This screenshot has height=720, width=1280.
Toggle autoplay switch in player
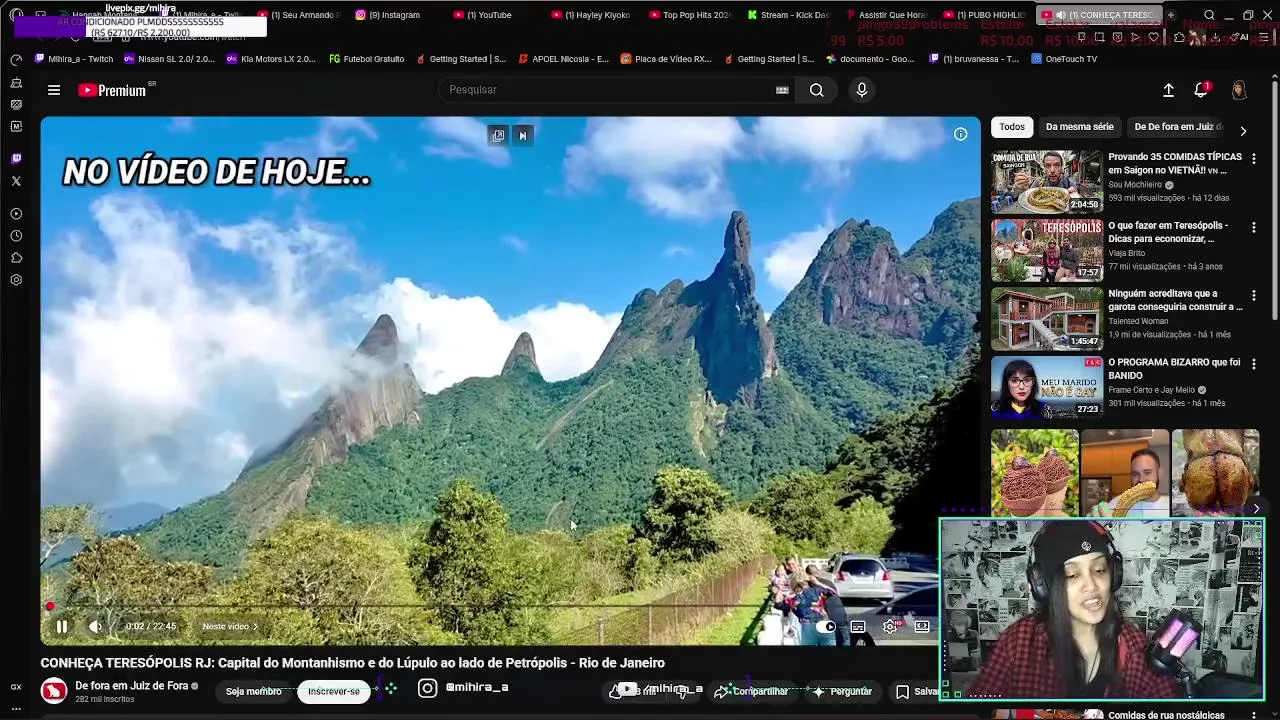click(x=826, y=626)
